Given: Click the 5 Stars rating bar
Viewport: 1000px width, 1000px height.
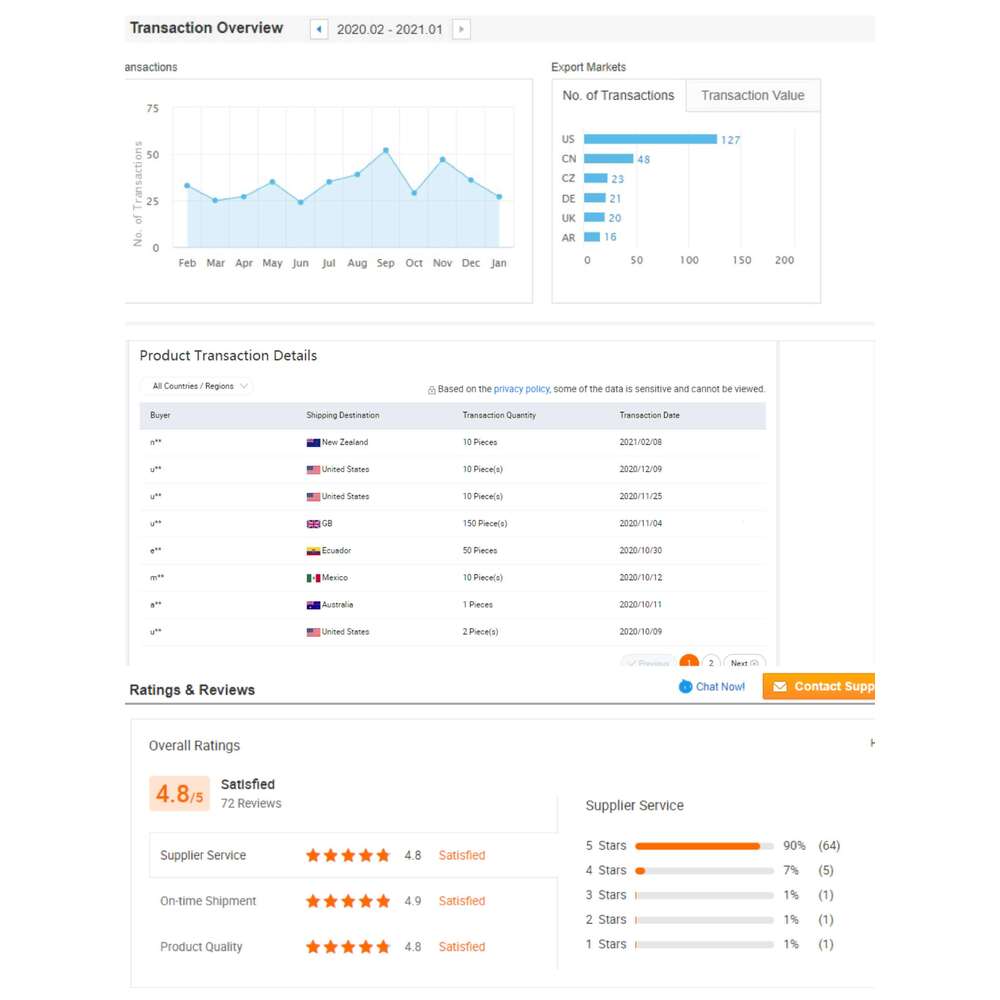Looking at the screenshot, I should pyautogui.click(x=704, y=846).
